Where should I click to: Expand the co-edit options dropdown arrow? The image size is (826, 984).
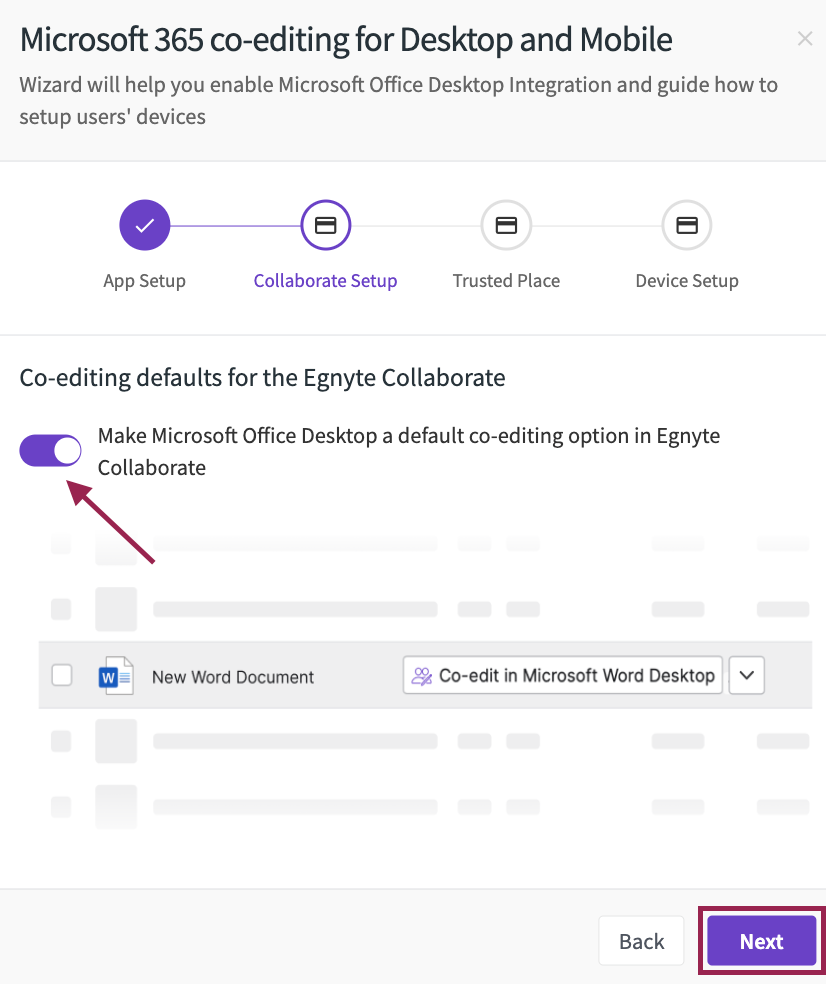coord(746,675)
